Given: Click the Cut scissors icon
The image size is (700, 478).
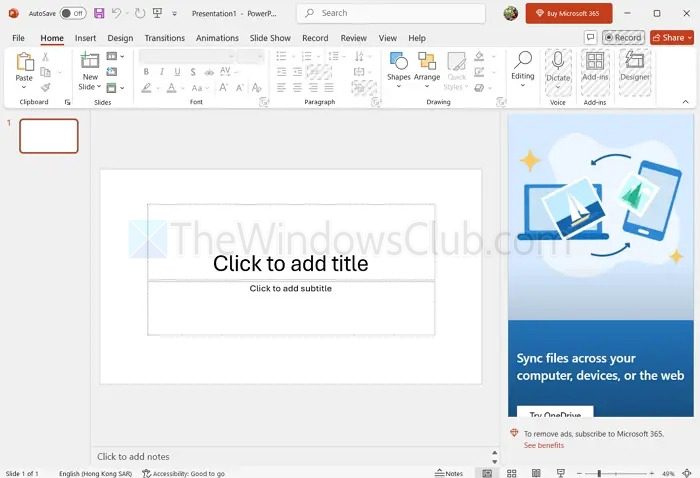Looking at the screenshot, I should [45, 57].
